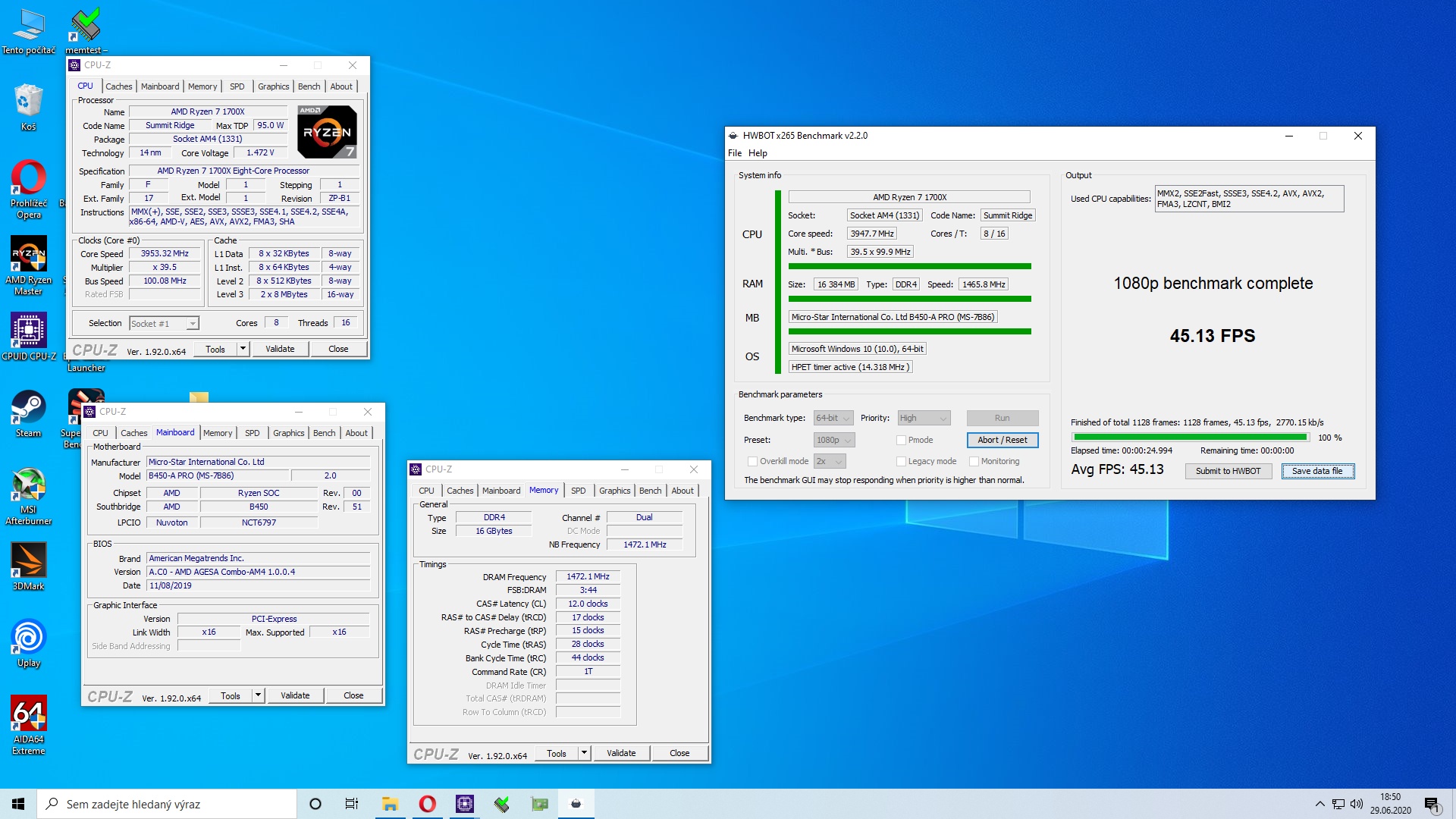Open the Benchmark type 64-bit dropdown
Viewport: 1456px width, 819px height.
pos(833,418)
